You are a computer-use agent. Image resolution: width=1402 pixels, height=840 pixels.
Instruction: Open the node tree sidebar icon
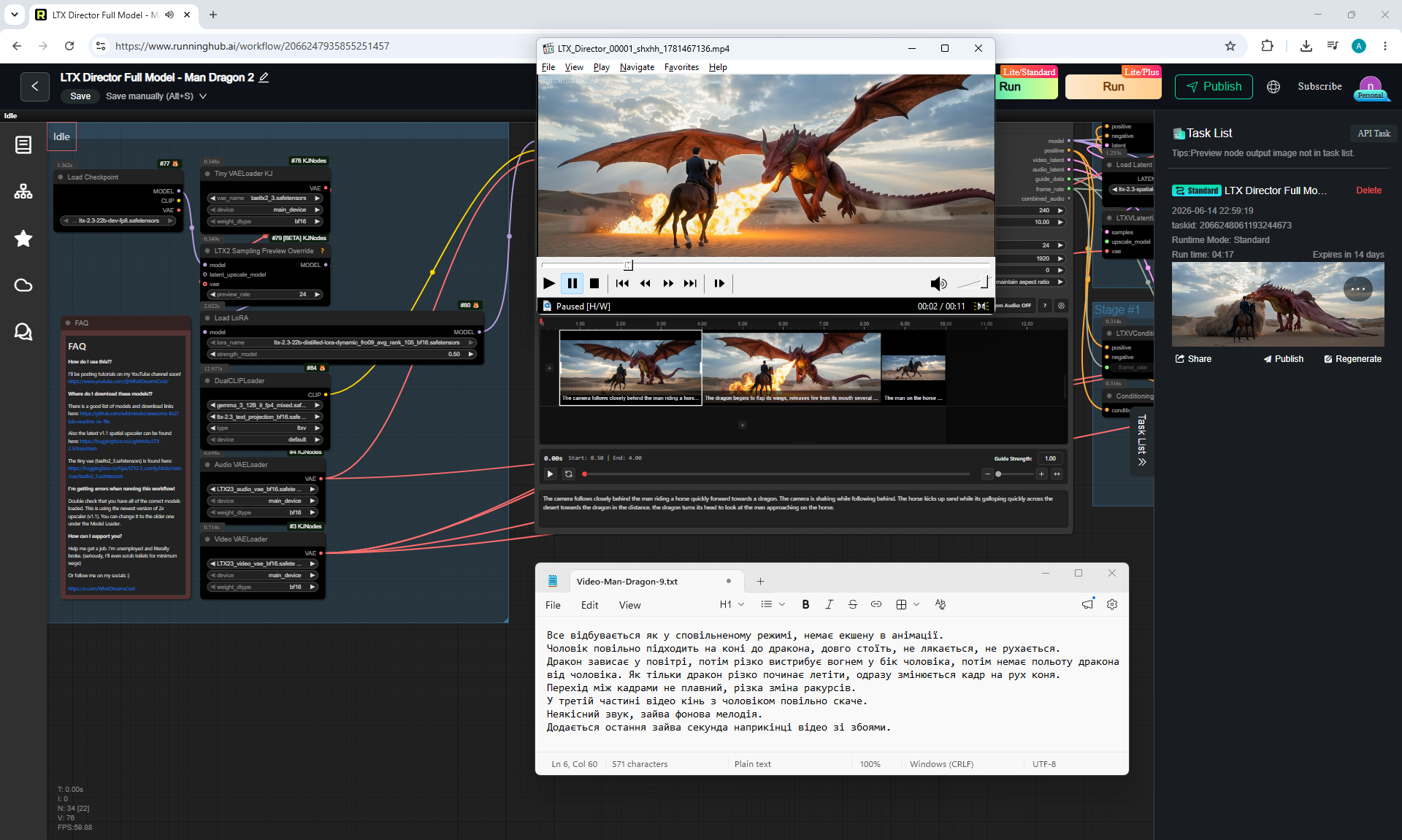(23, 191)
